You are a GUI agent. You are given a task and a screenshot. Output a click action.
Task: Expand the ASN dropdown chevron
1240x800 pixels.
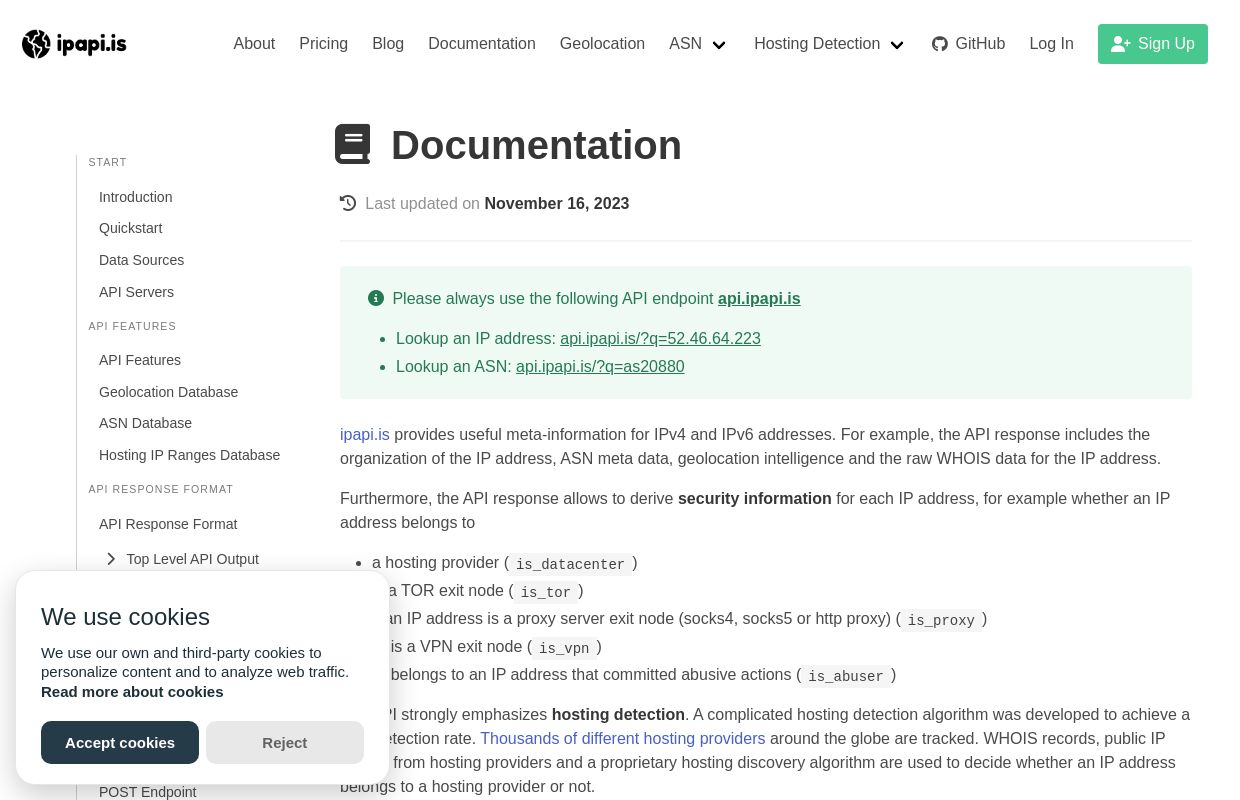(719, 45)
